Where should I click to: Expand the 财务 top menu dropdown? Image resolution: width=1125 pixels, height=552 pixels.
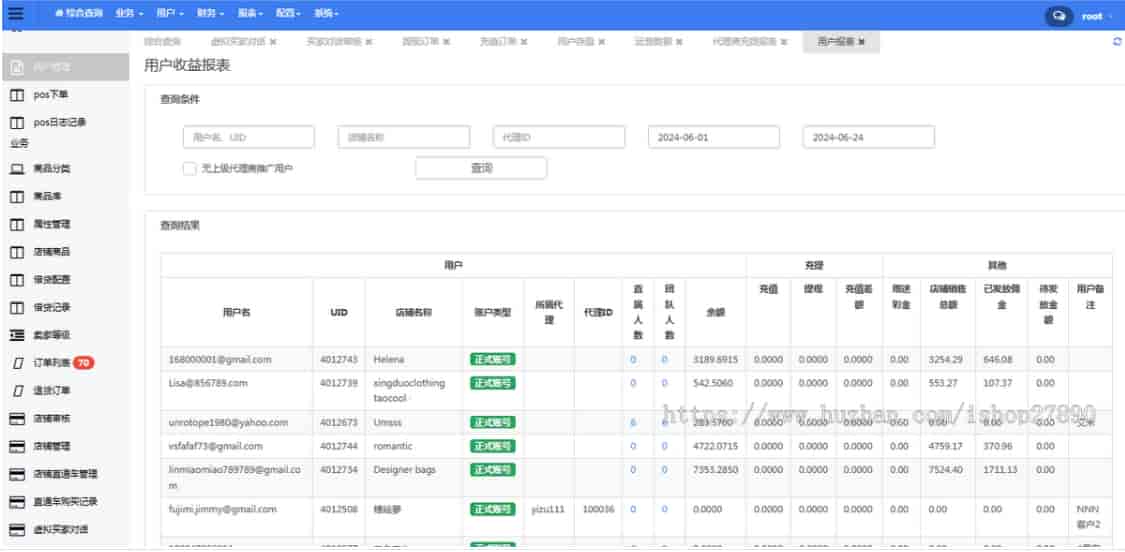tap(211, 14)
